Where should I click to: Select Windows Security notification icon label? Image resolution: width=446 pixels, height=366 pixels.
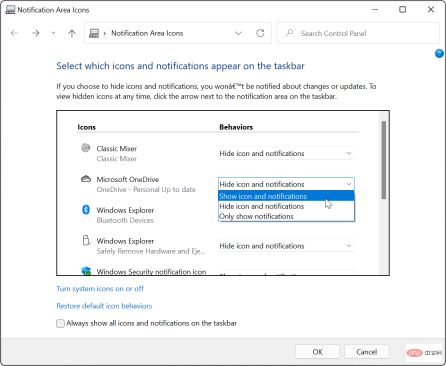pos(151,271)
